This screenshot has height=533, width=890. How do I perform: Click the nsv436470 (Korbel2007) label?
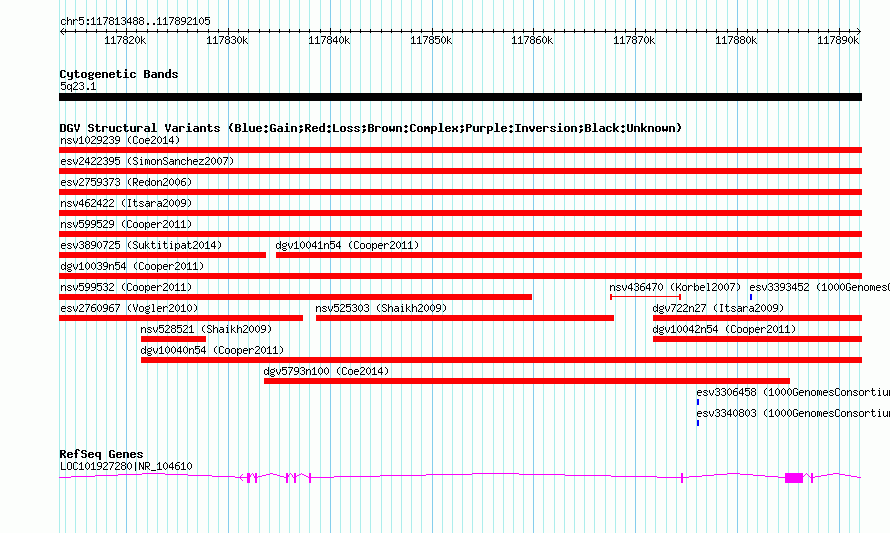click(x=675, y=287)
